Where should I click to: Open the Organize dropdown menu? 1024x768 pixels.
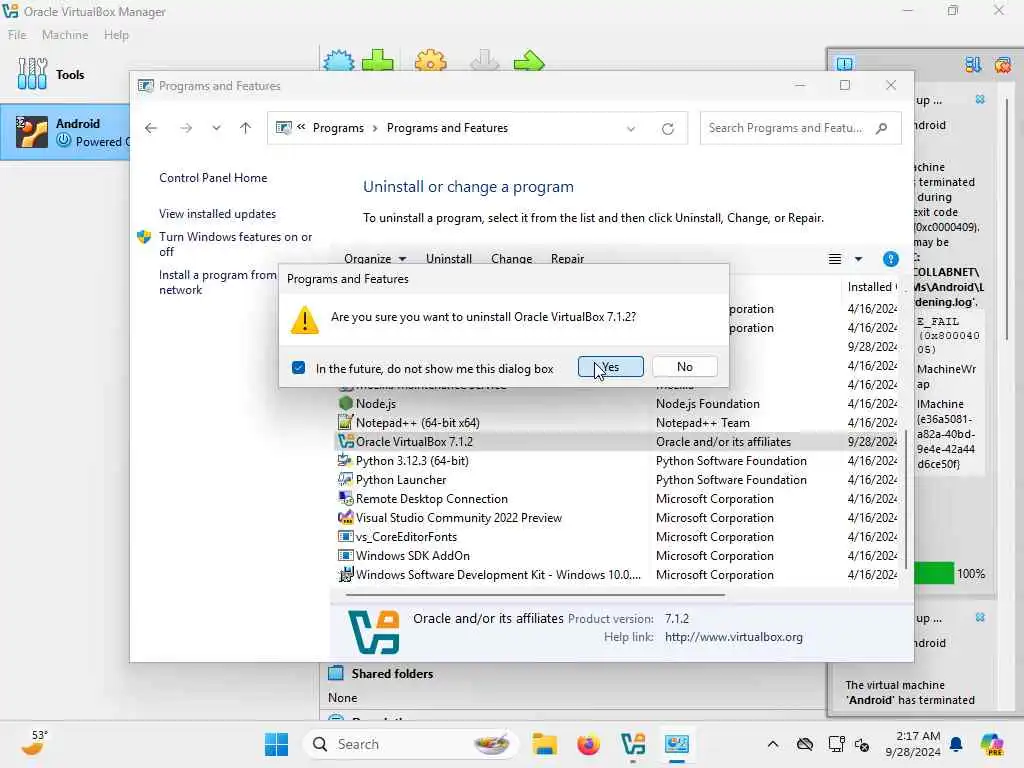[x=375, y=259]
